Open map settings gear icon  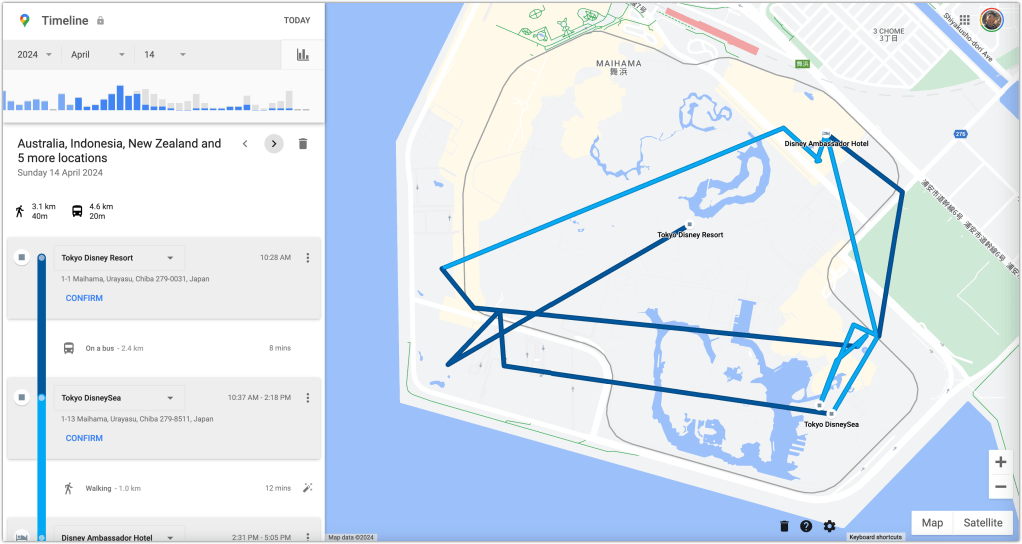tap(829, 526)
